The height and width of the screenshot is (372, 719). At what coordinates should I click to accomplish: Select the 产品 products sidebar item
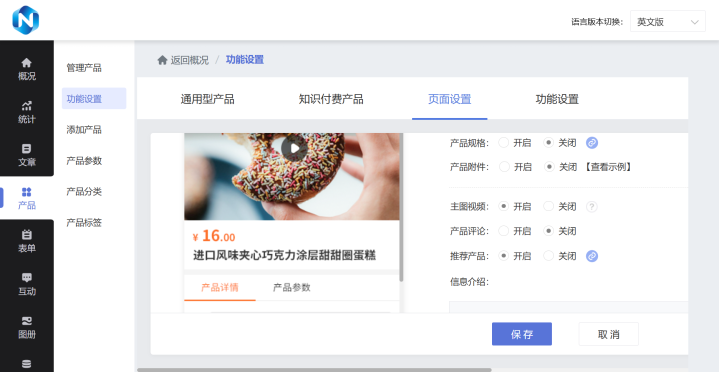point(27,198)
